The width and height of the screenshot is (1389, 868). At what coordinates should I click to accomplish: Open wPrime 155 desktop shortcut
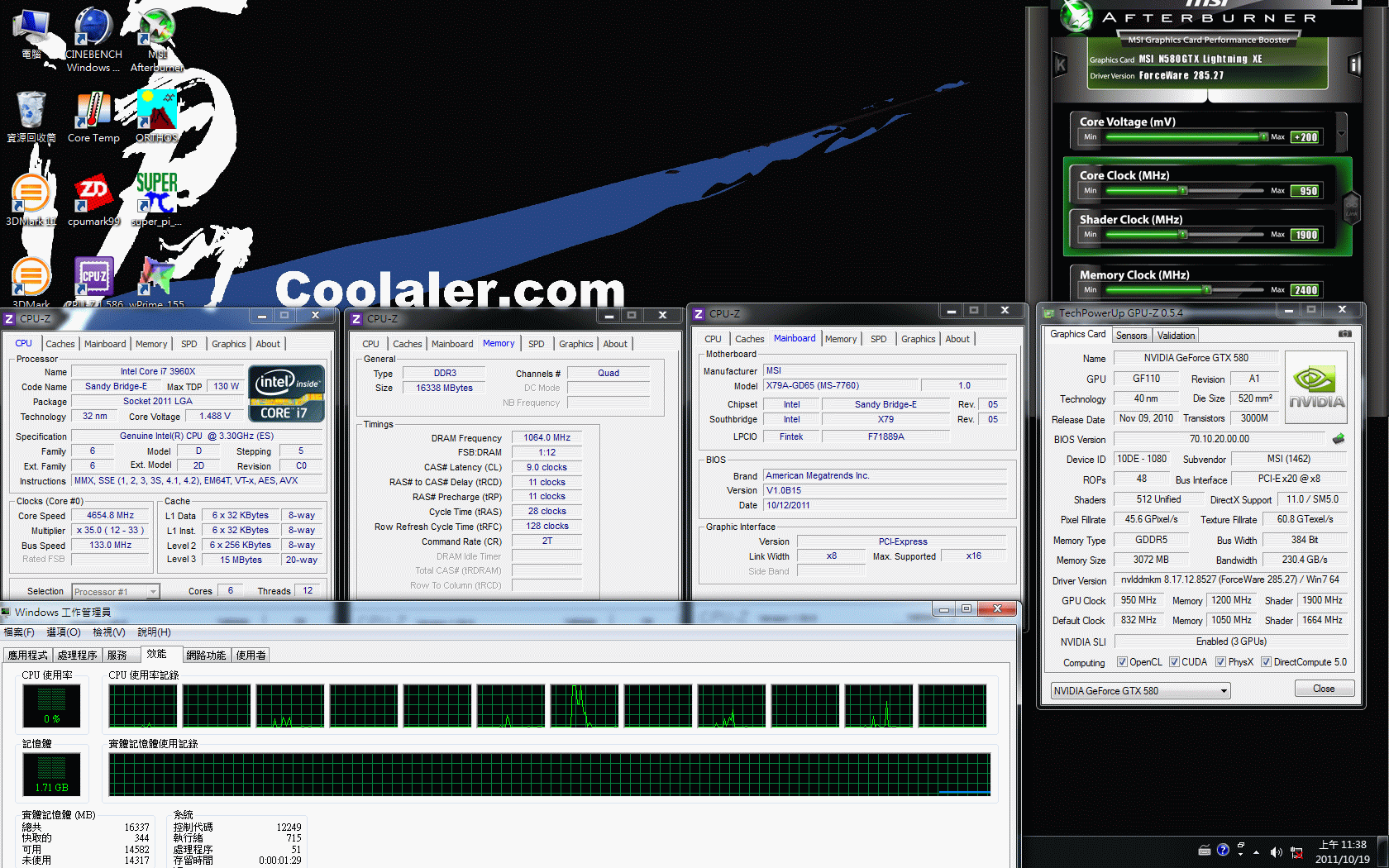coord(156,282)
